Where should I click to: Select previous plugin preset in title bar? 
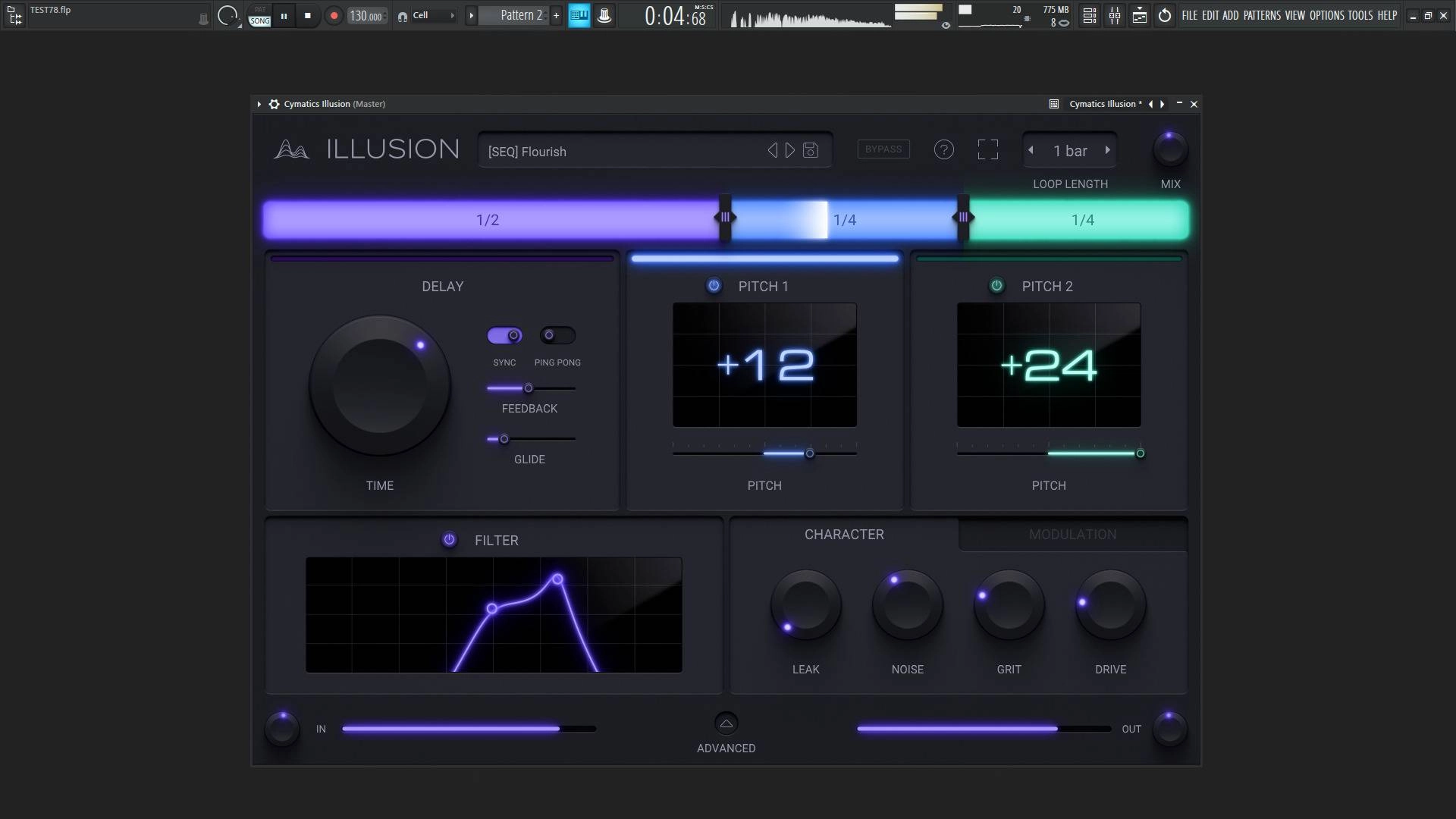coord(1150,104)
